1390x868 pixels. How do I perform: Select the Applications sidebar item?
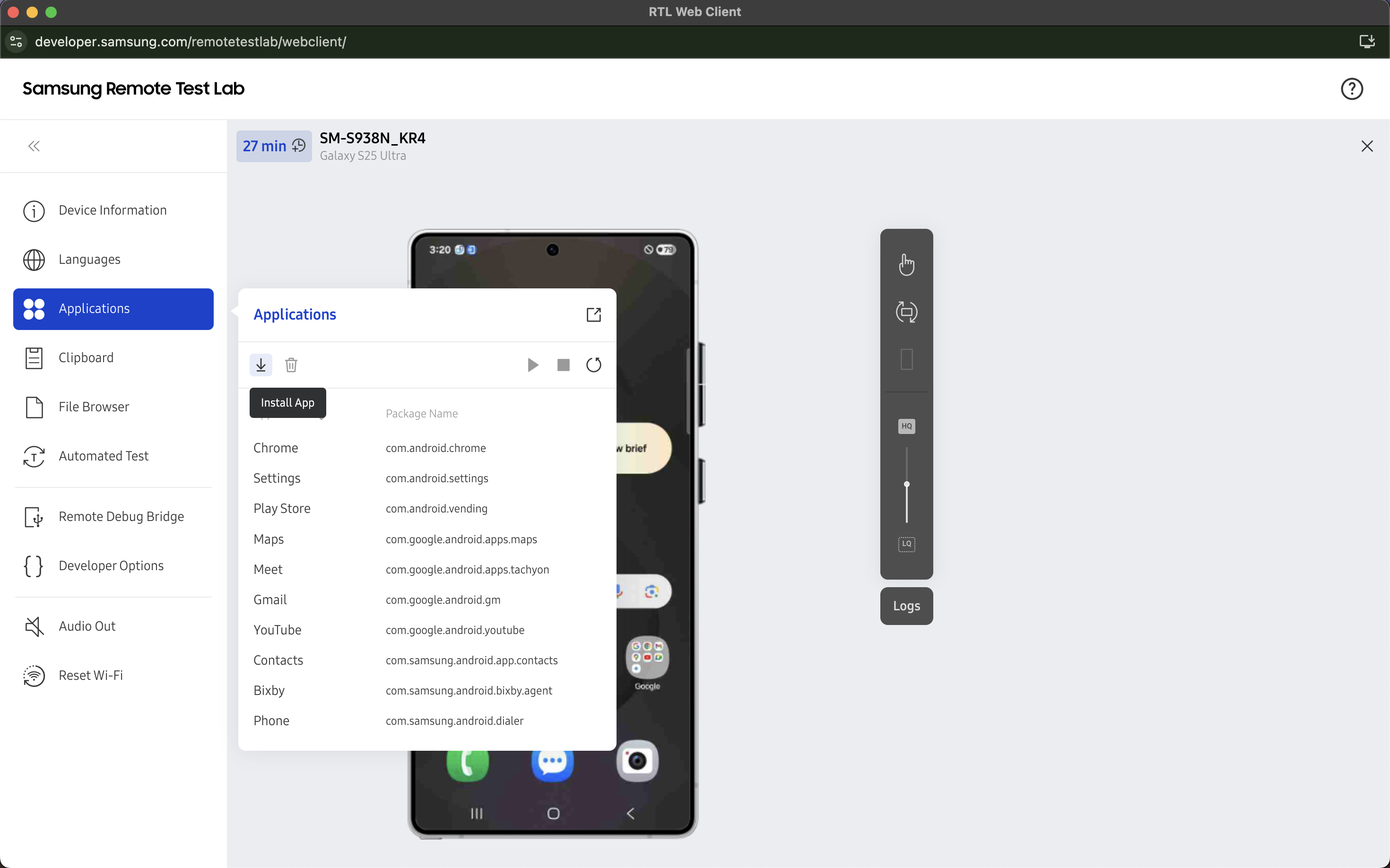(113, 309)
